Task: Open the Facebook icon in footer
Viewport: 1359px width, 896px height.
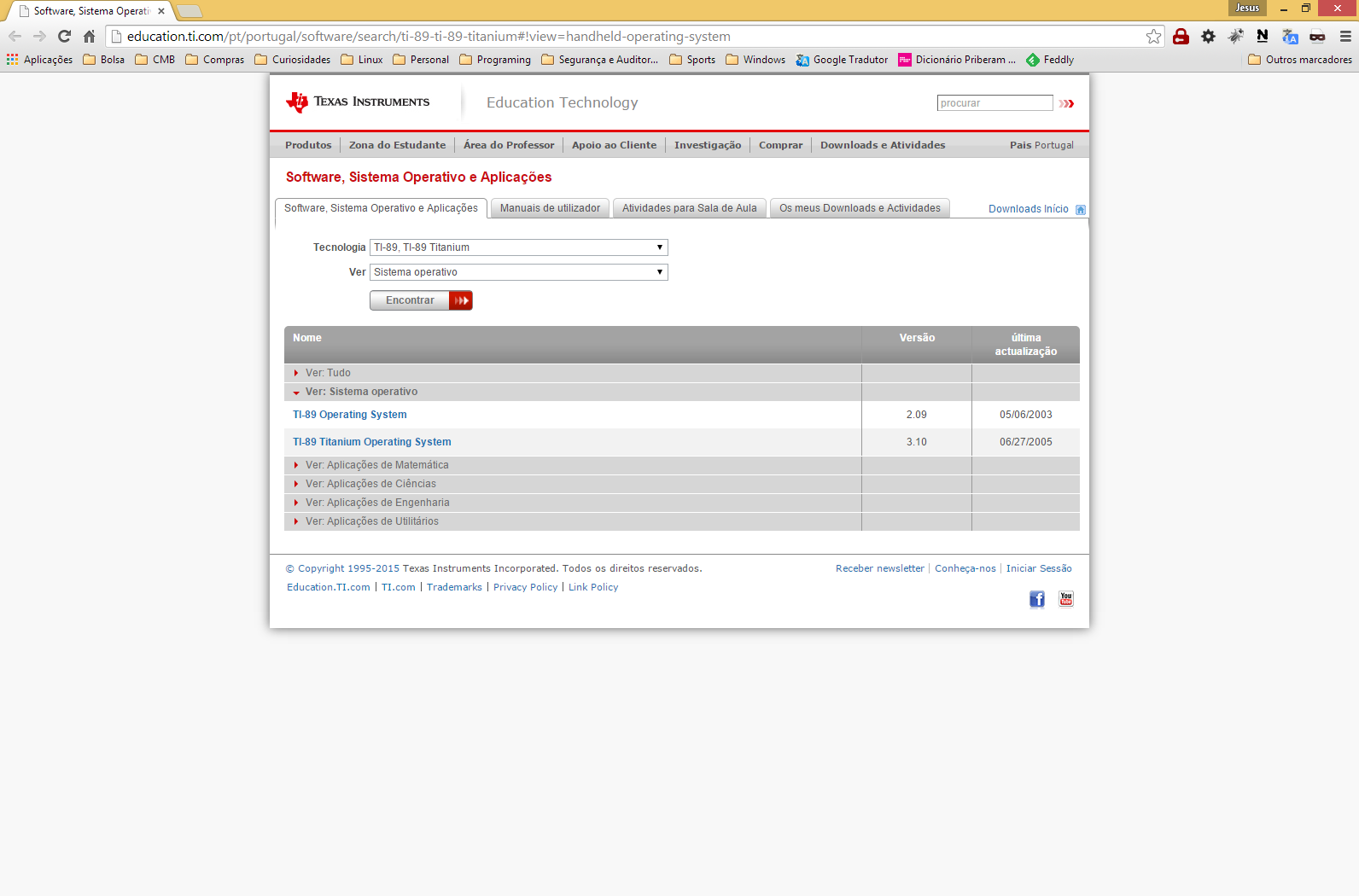Action: 1037,599
